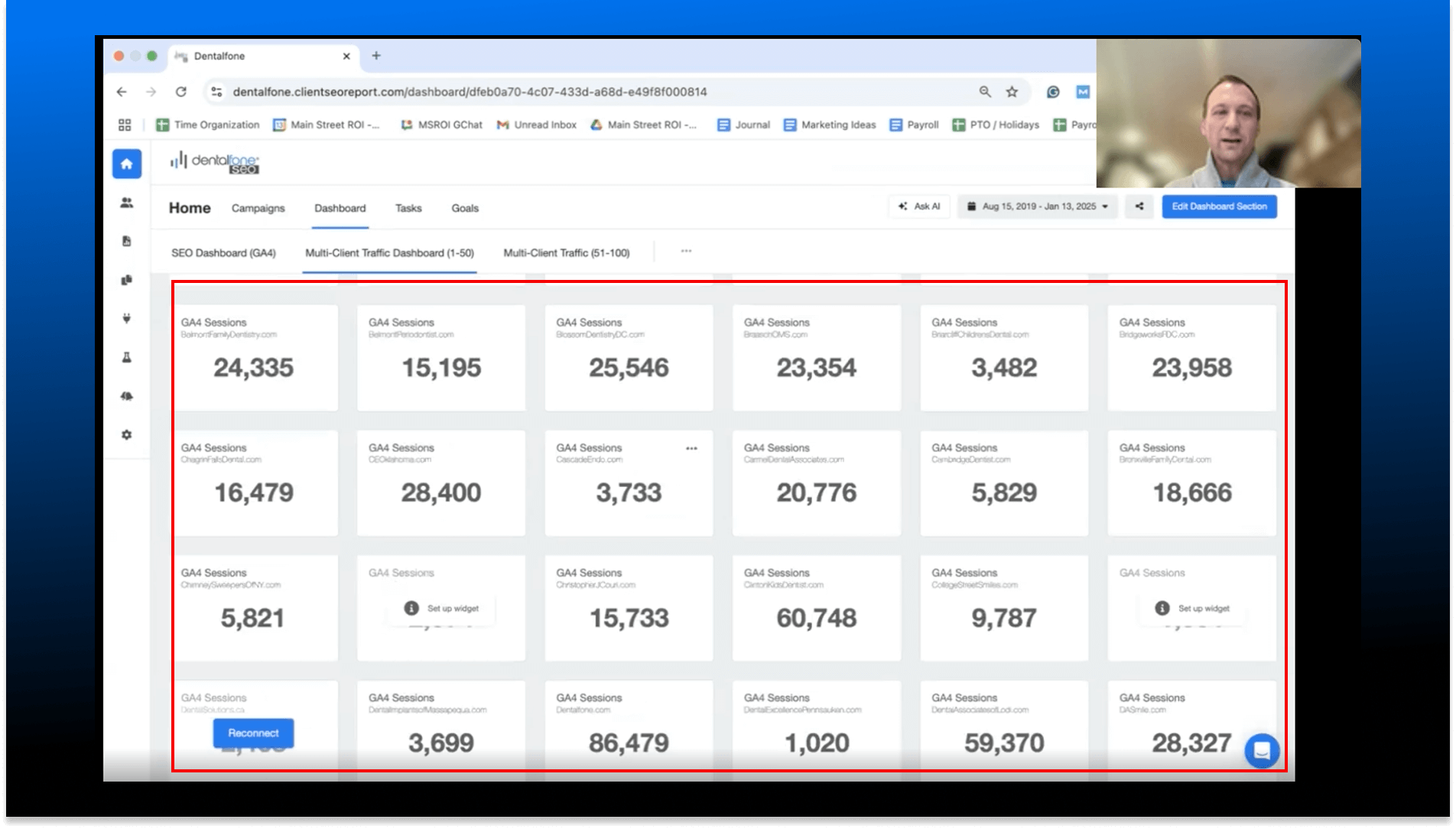Click the 60,748 sessions value

pos(817,618)
